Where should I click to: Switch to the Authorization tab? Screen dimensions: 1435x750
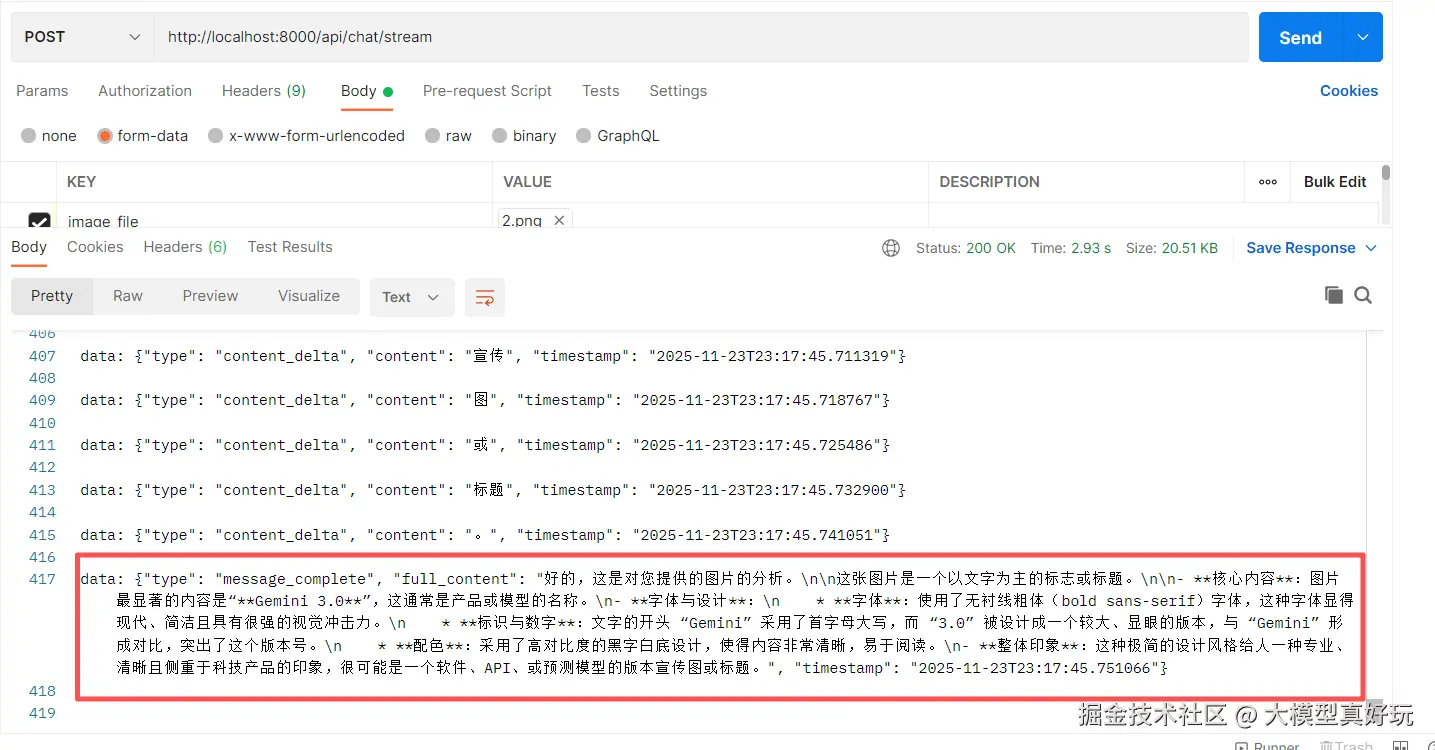(x=145, y=90)
